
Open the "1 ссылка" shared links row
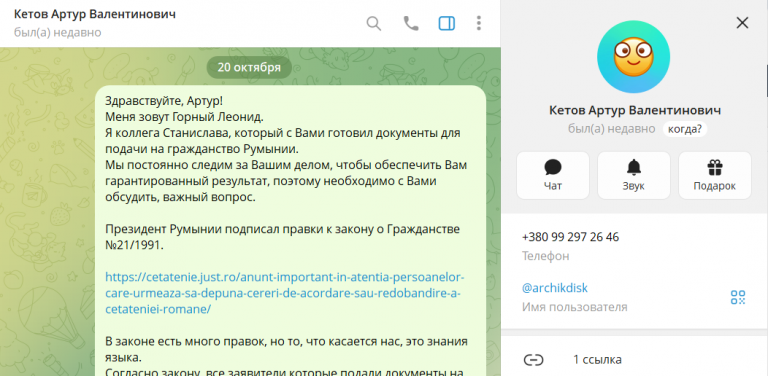pos(634,360)
